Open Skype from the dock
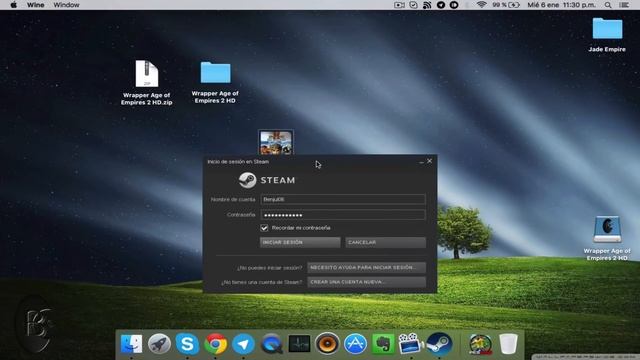640x360 pixels. pyautogui.click(x=187, y=344)
